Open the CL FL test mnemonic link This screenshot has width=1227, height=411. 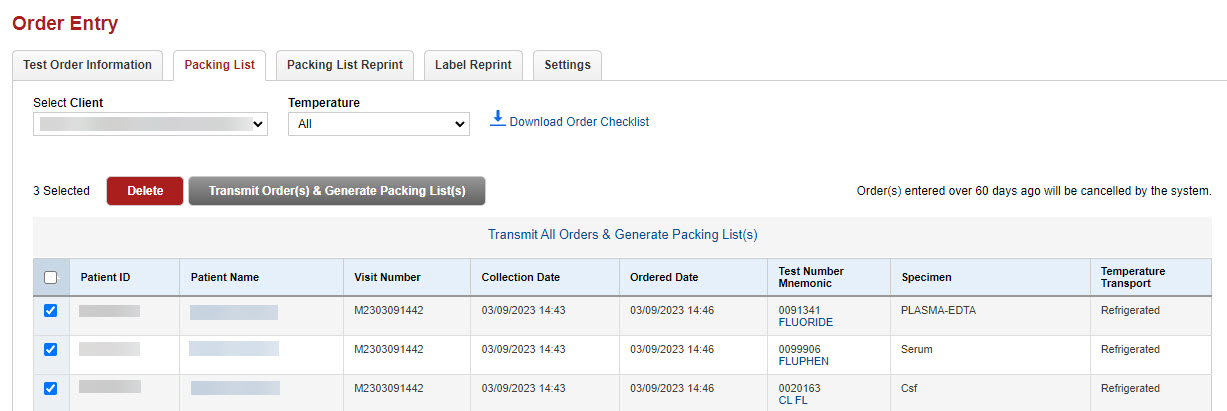(x=793, y=400)
